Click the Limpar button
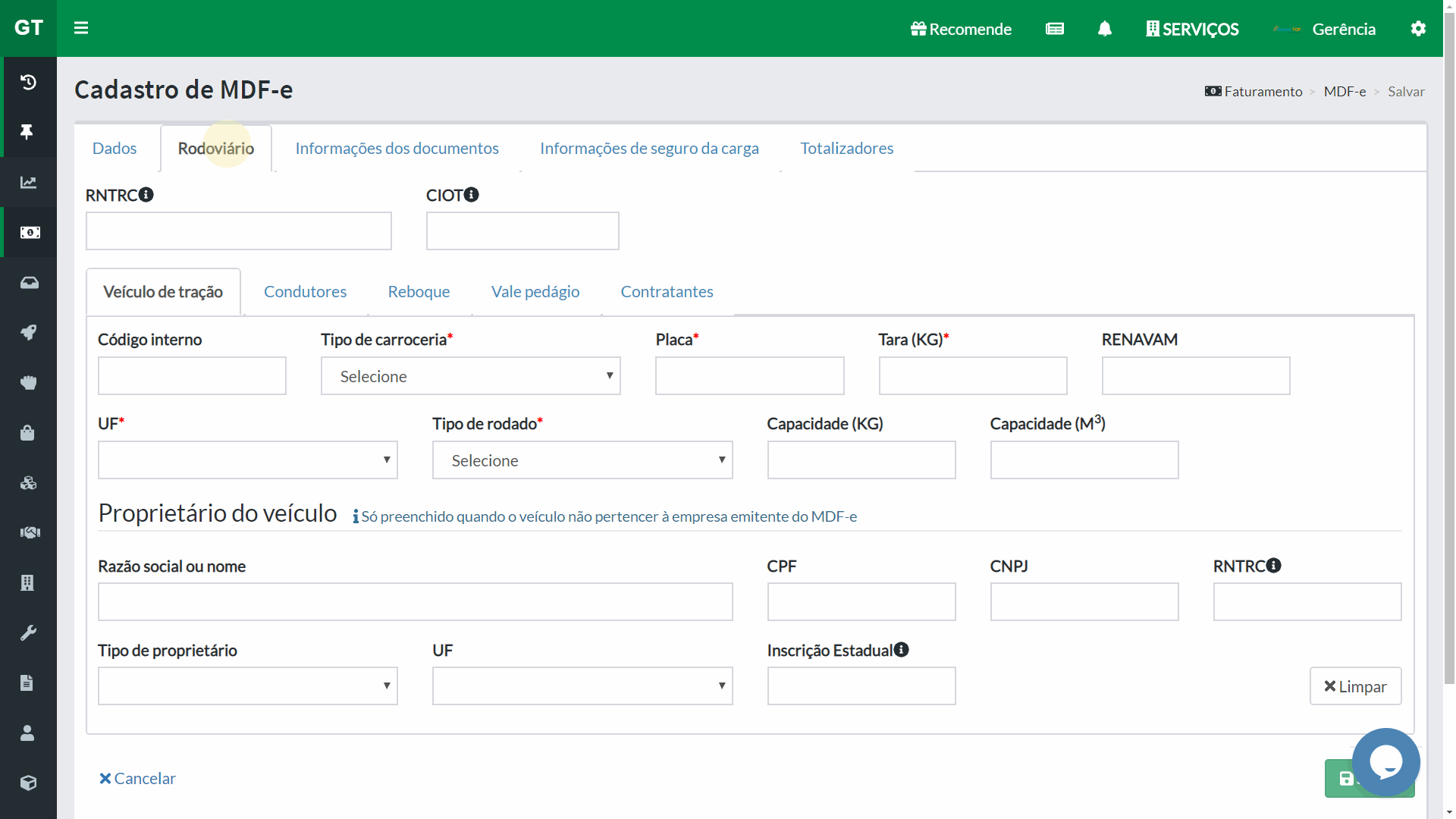Image resolution: width=1456 pixels, height=819 pixels. coord(1355,686)
